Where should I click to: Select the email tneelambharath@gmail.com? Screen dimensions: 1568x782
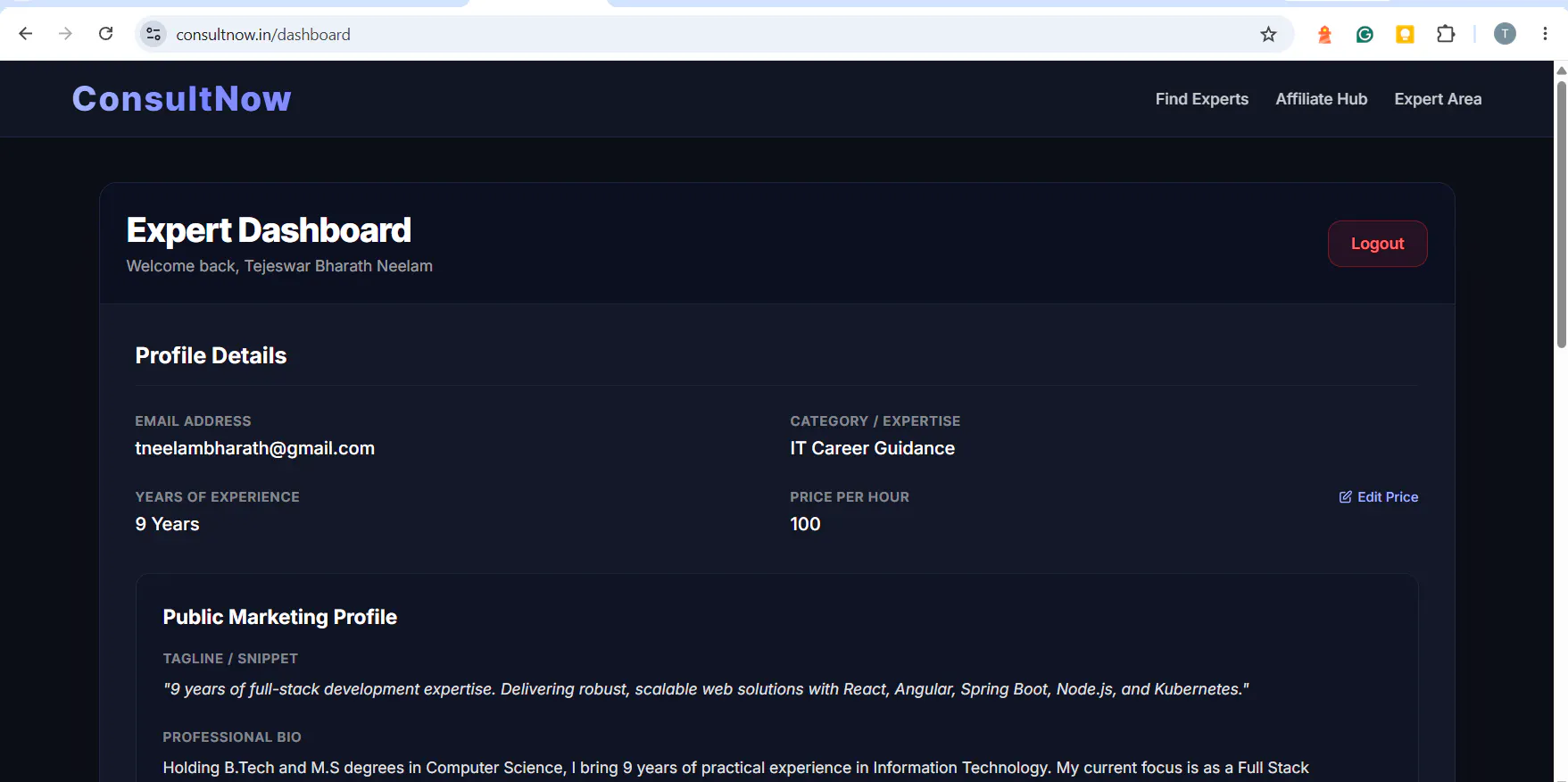[x=254, y=448]
